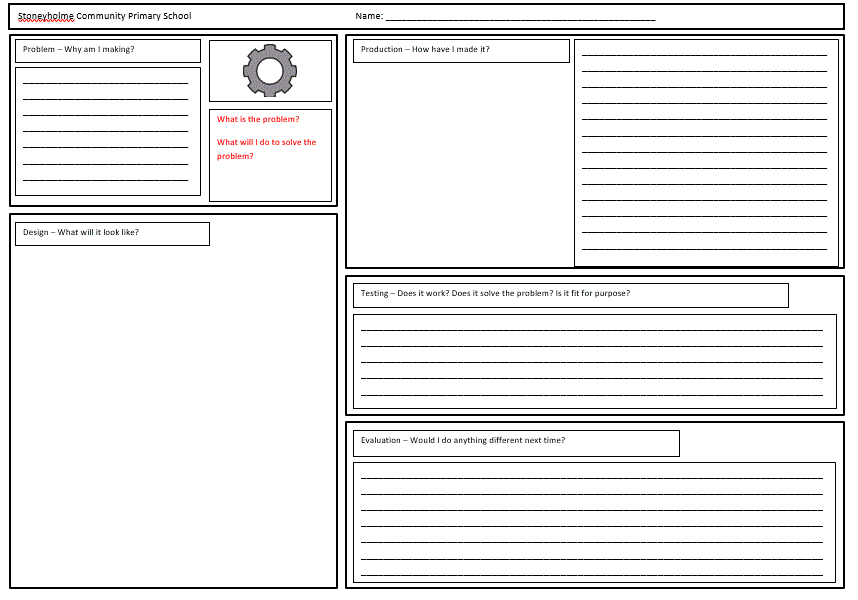Click the last line in Evaluation writing box
This screenshot has height=600, width=858.
(592, 574)
